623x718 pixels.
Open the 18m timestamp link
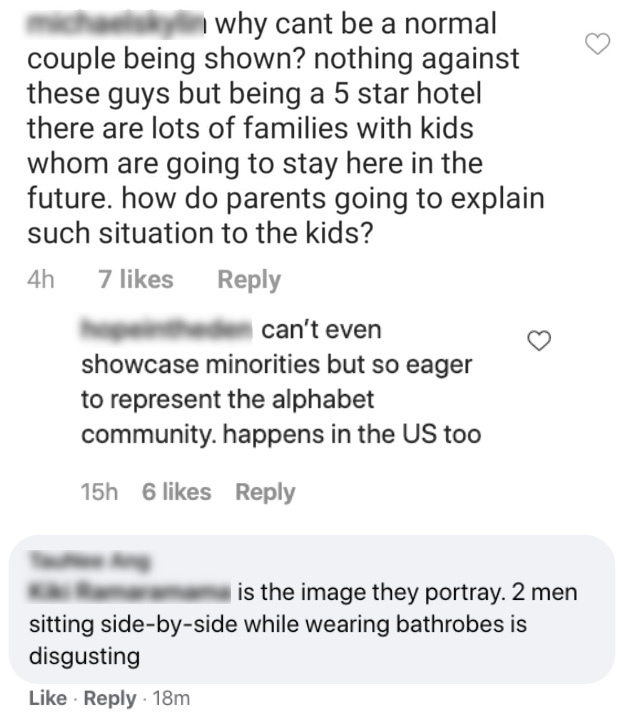coord(171,698)
